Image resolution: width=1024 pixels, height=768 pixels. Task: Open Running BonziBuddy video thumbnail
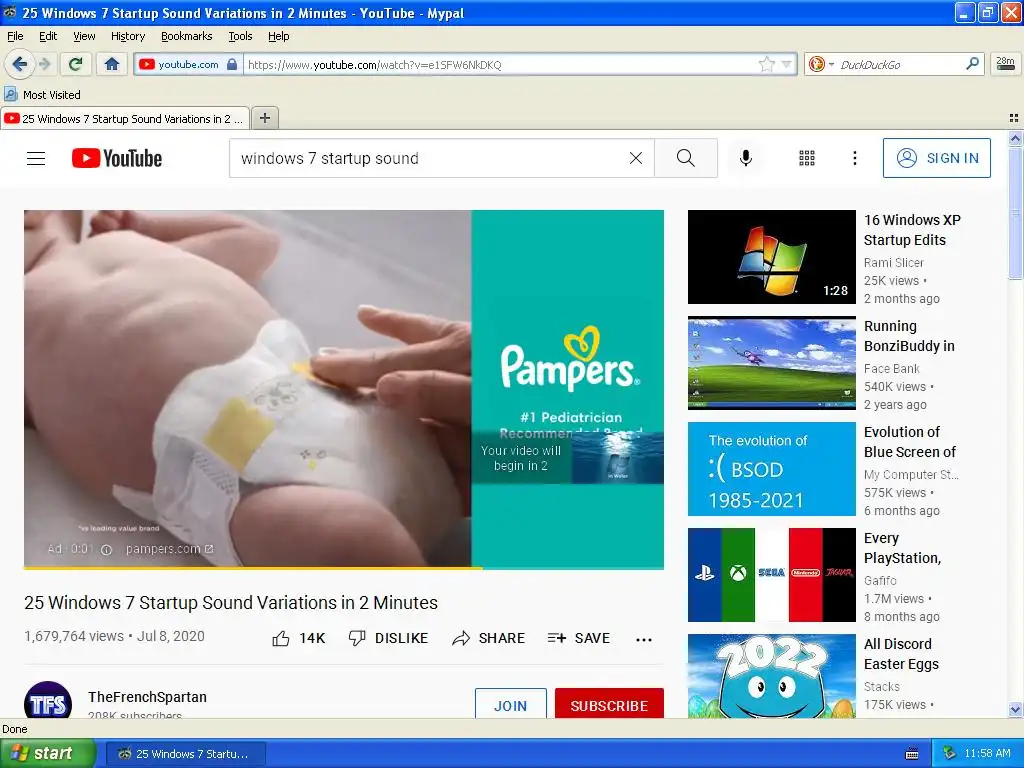pos(771,363)
